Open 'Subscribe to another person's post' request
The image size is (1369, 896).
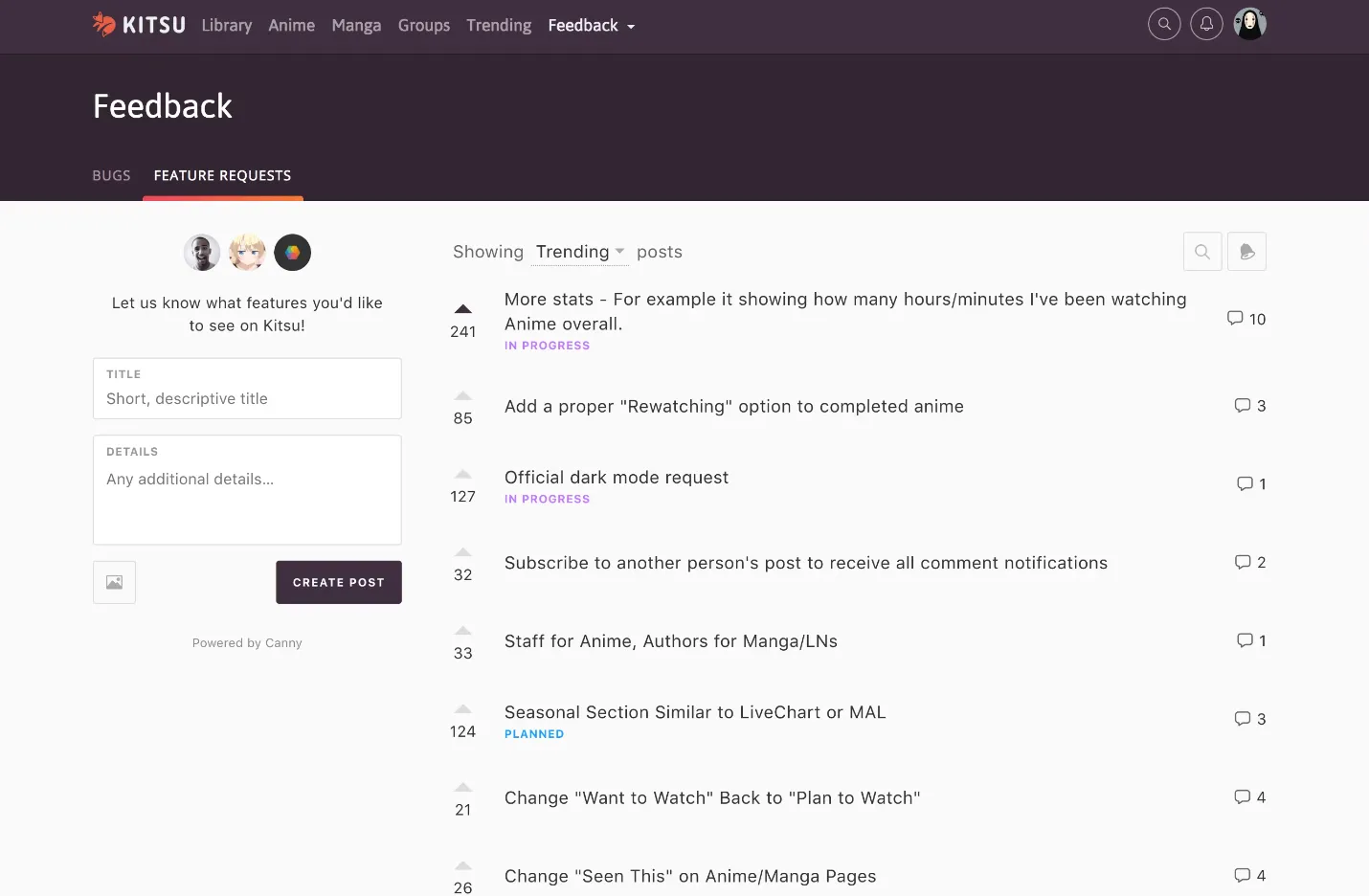pos(806,563)
